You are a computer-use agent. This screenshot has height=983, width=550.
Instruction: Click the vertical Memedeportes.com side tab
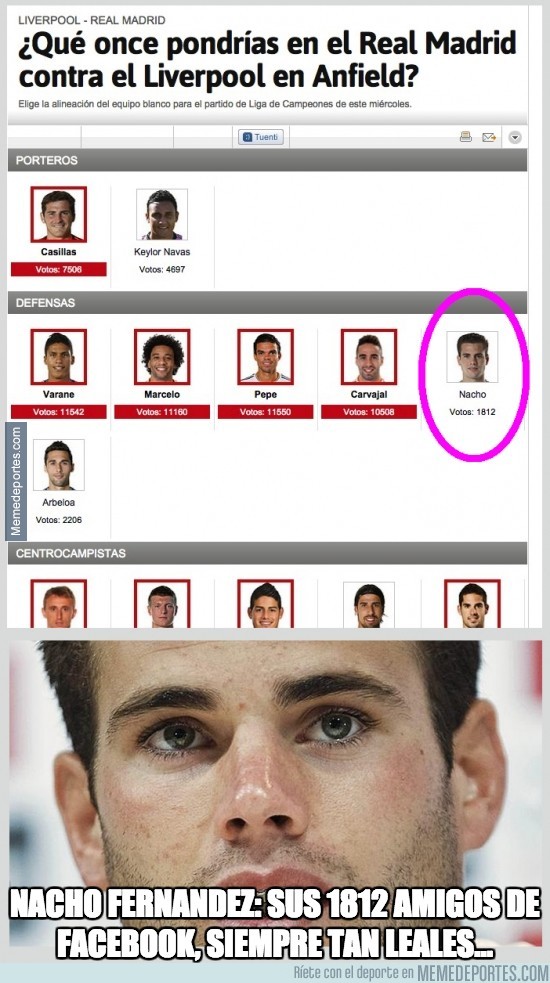coord(16,481)
